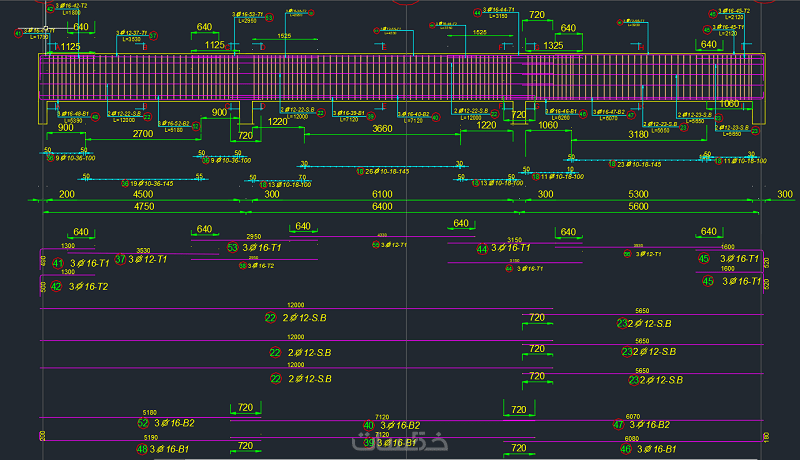Select bar label "3⌀16-B2" of mark 40
Screen dimensions: 800x460
click(400, 425)
